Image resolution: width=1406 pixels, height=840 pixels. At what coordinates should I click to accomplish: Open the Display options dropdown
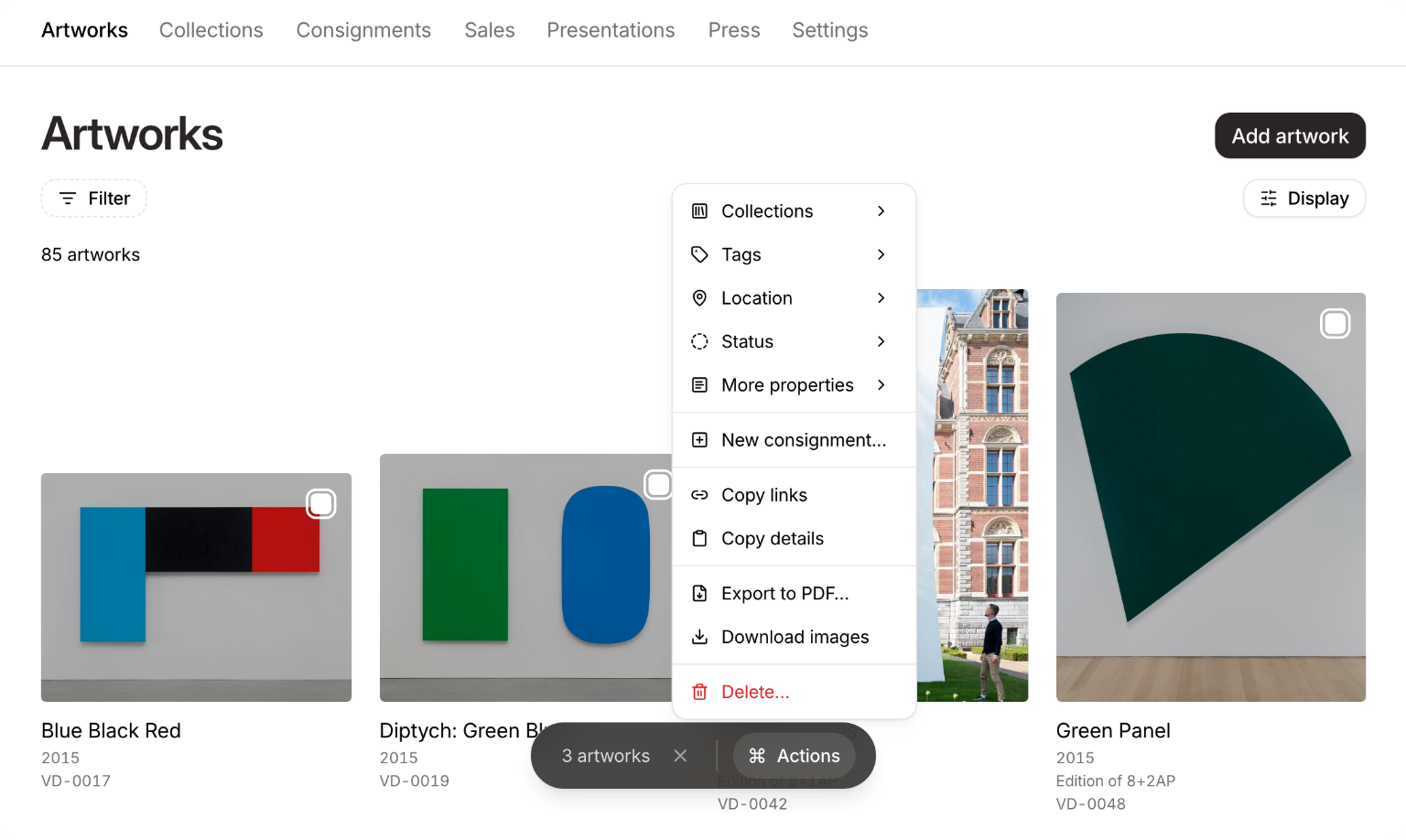pyautogui.click(x=1304, y=199)
